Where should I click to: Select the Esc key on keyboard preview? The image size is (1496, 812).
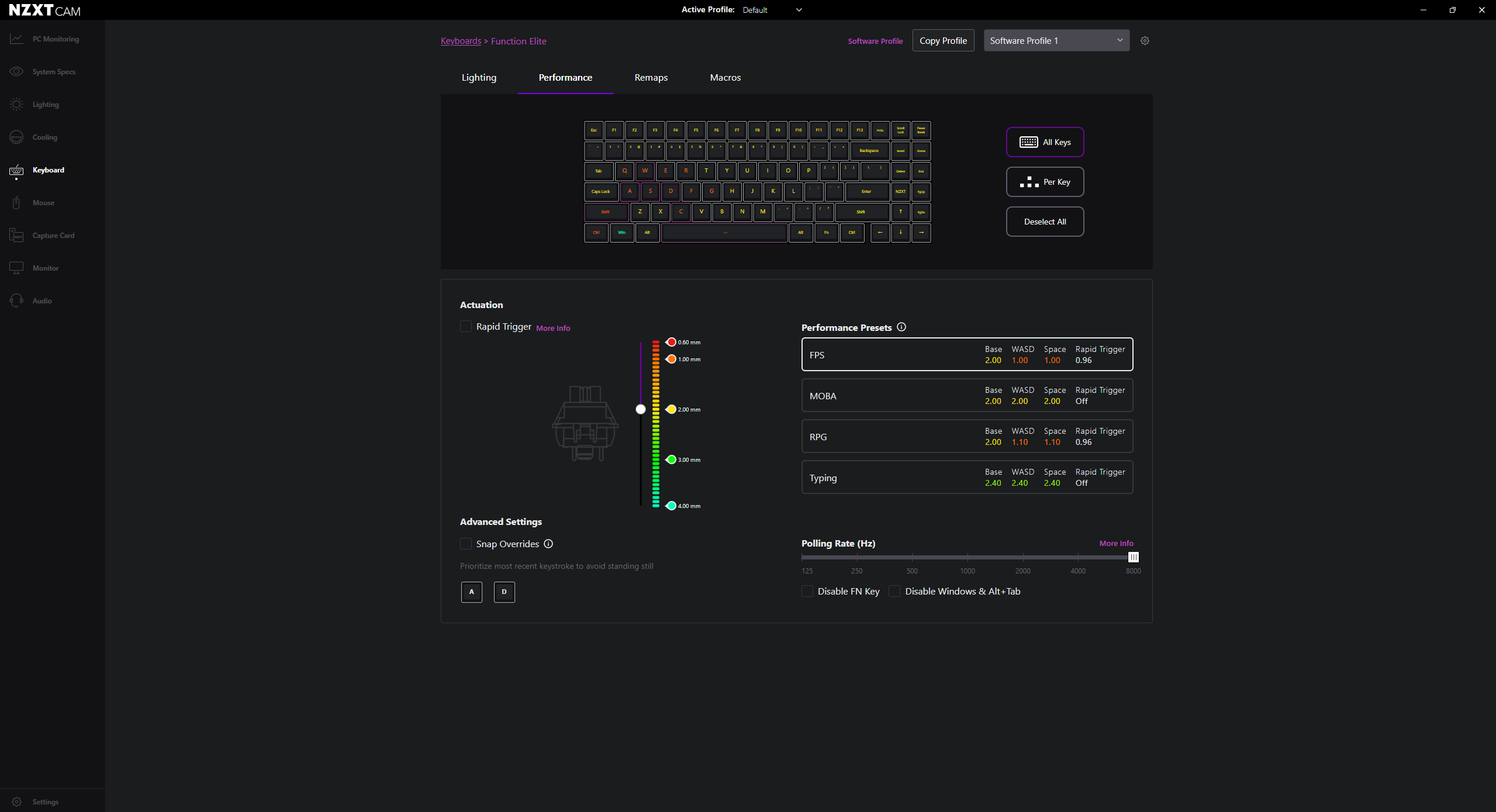pos(593,130)
